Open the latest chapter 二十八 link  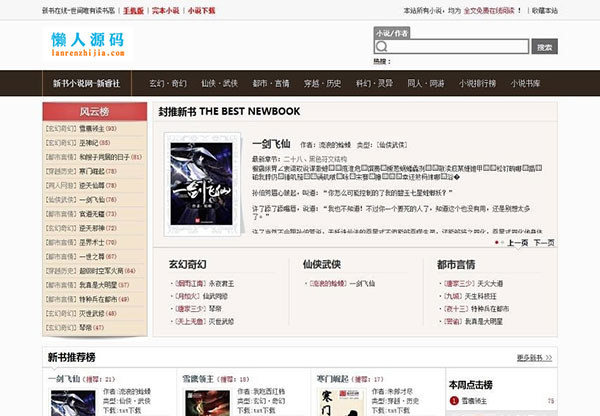[x=315, y=159]
